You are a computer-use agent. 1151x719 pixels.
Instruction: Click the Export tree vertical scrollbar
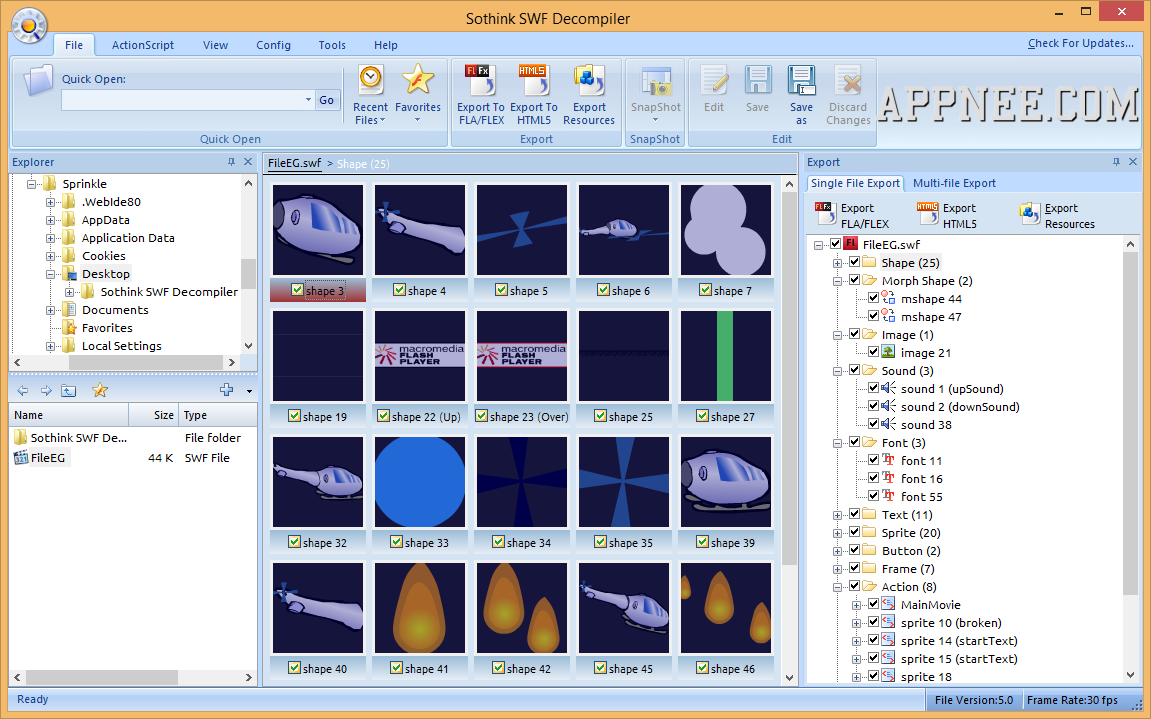pyautogui.click(x=1130, y=423)
